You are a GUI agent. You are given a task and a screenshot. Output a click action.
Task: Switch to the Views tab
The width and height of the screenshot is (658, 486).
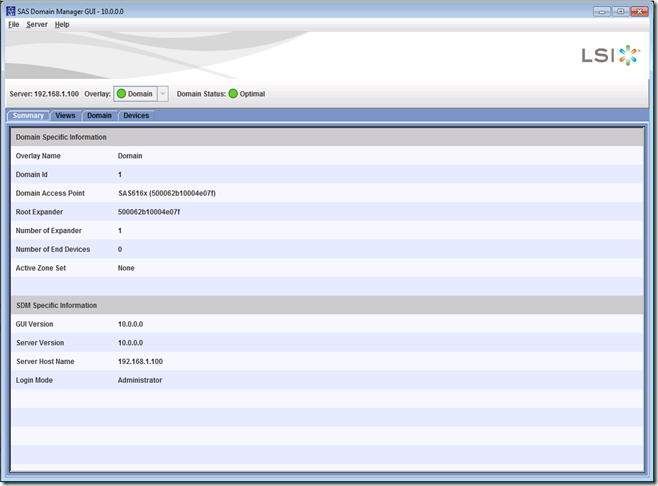tap(65, 115)
